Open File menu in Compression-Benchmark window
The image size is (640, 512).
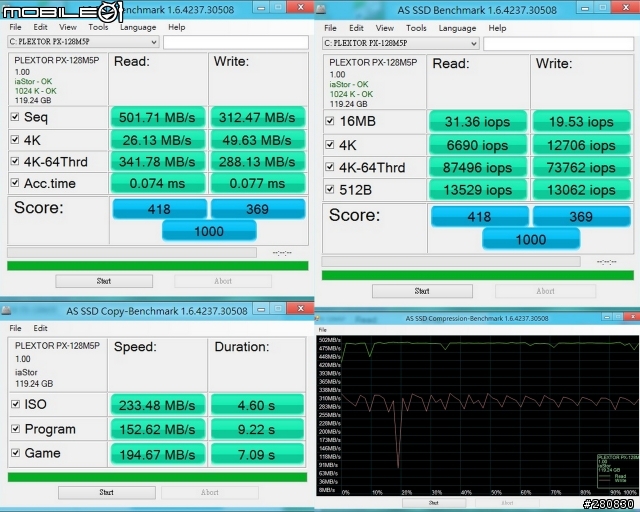tap(322, 329)
